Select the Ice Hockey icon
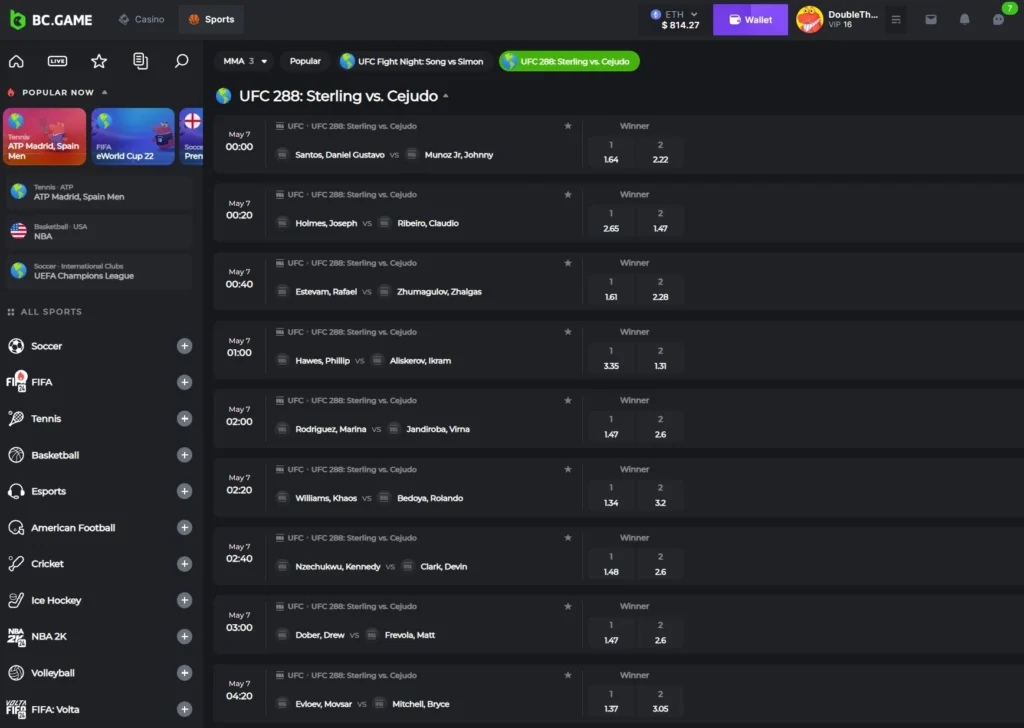This screenshot has width=1024, height=728. (x=16, y=600)
